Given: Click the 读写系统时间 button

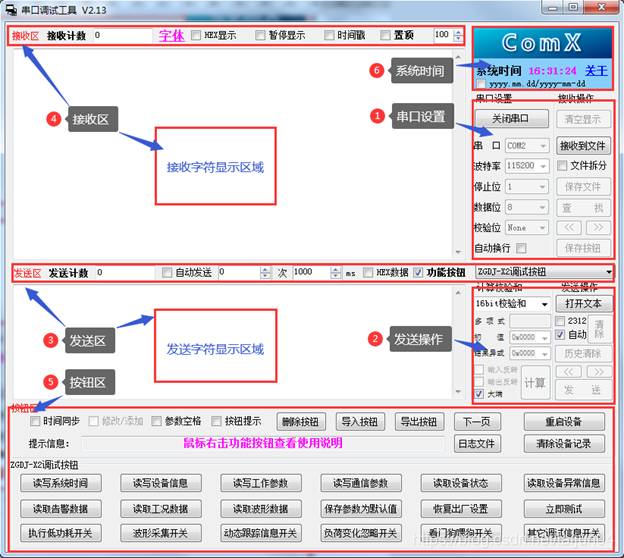Looking at the screenshot, I should [x=61, y=483].
